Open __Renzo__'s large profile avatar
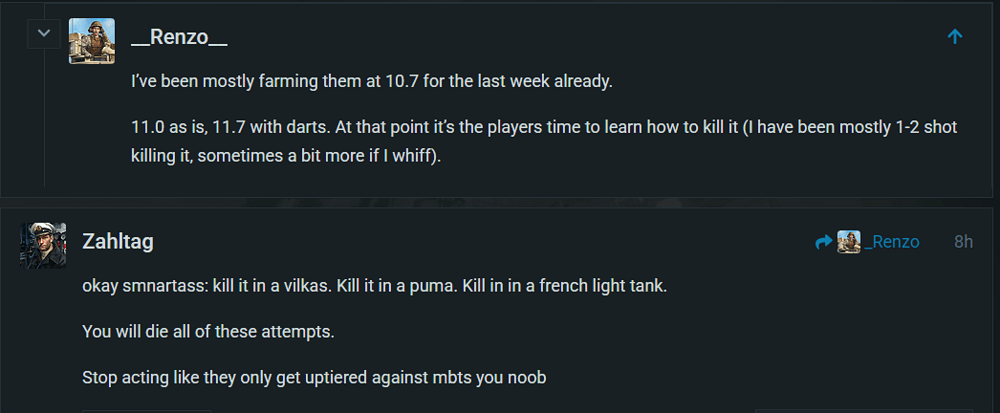The width and height of the screenshot is (1000, 413). (x=91, y=41)
